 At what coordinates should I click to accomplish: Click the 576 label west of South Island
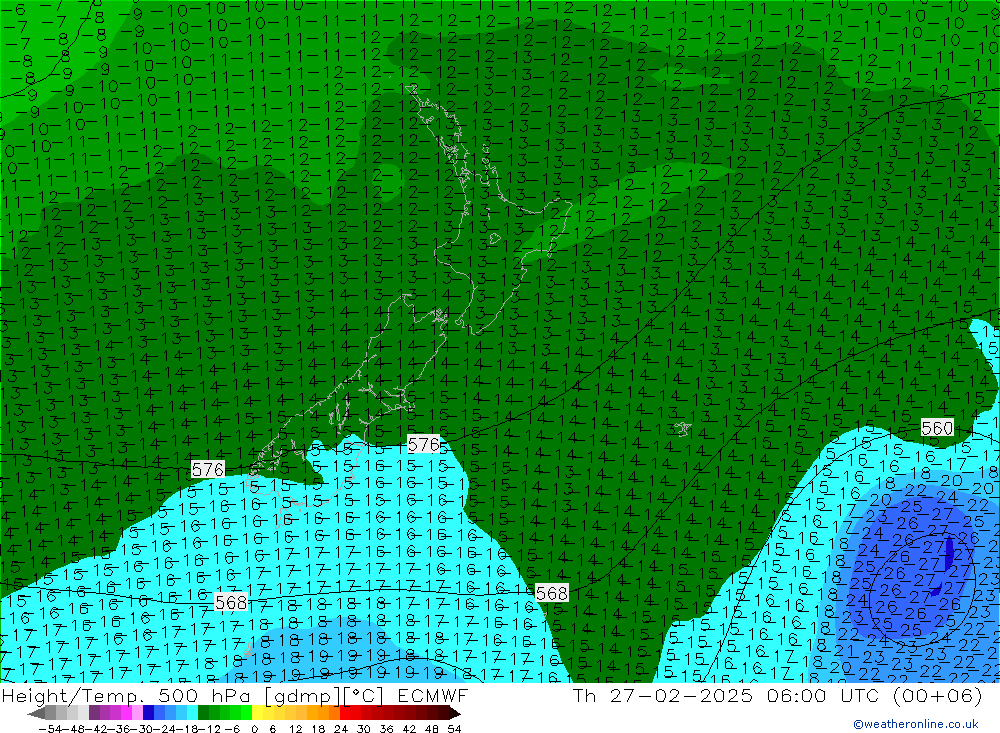point(208,470)
